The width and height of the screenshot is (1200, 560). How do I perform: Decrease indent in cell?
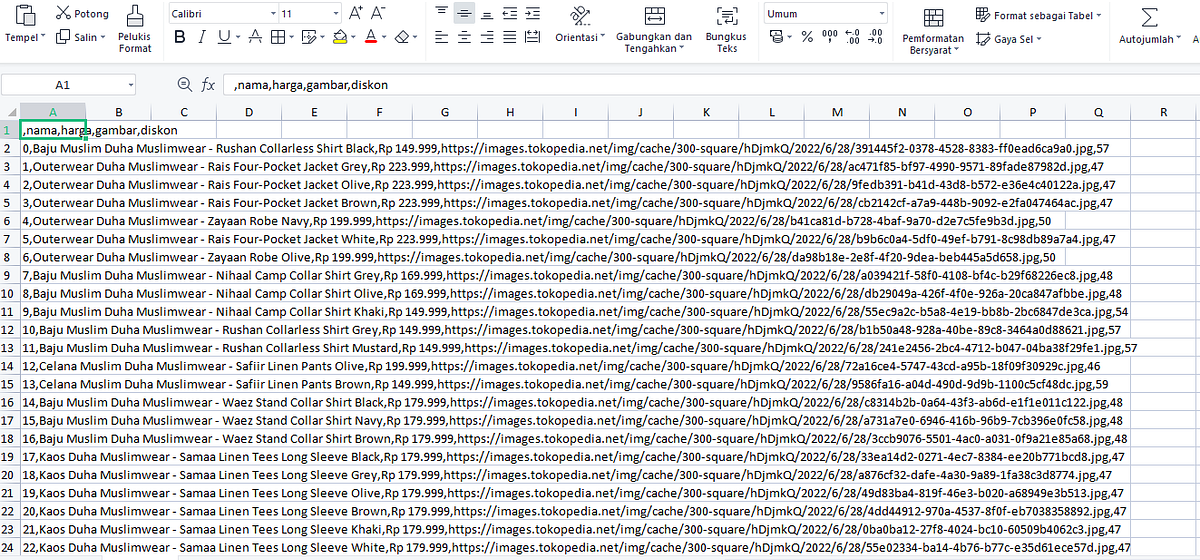click(x=510, y=13)
